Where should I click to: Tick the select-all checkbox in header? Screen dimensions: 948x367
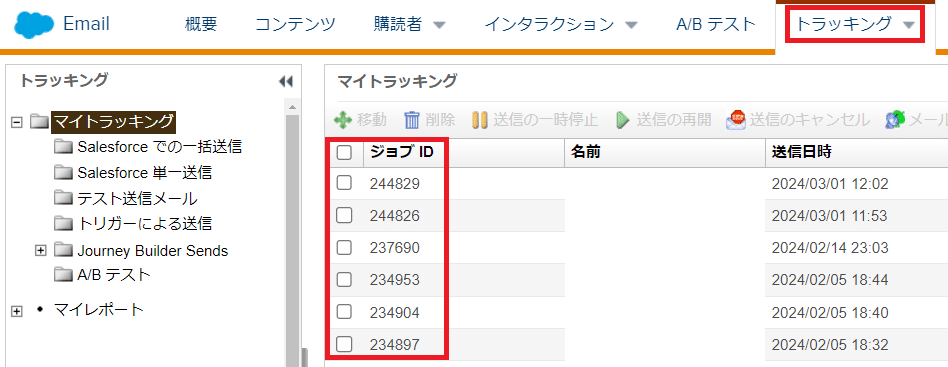point(344,153)
